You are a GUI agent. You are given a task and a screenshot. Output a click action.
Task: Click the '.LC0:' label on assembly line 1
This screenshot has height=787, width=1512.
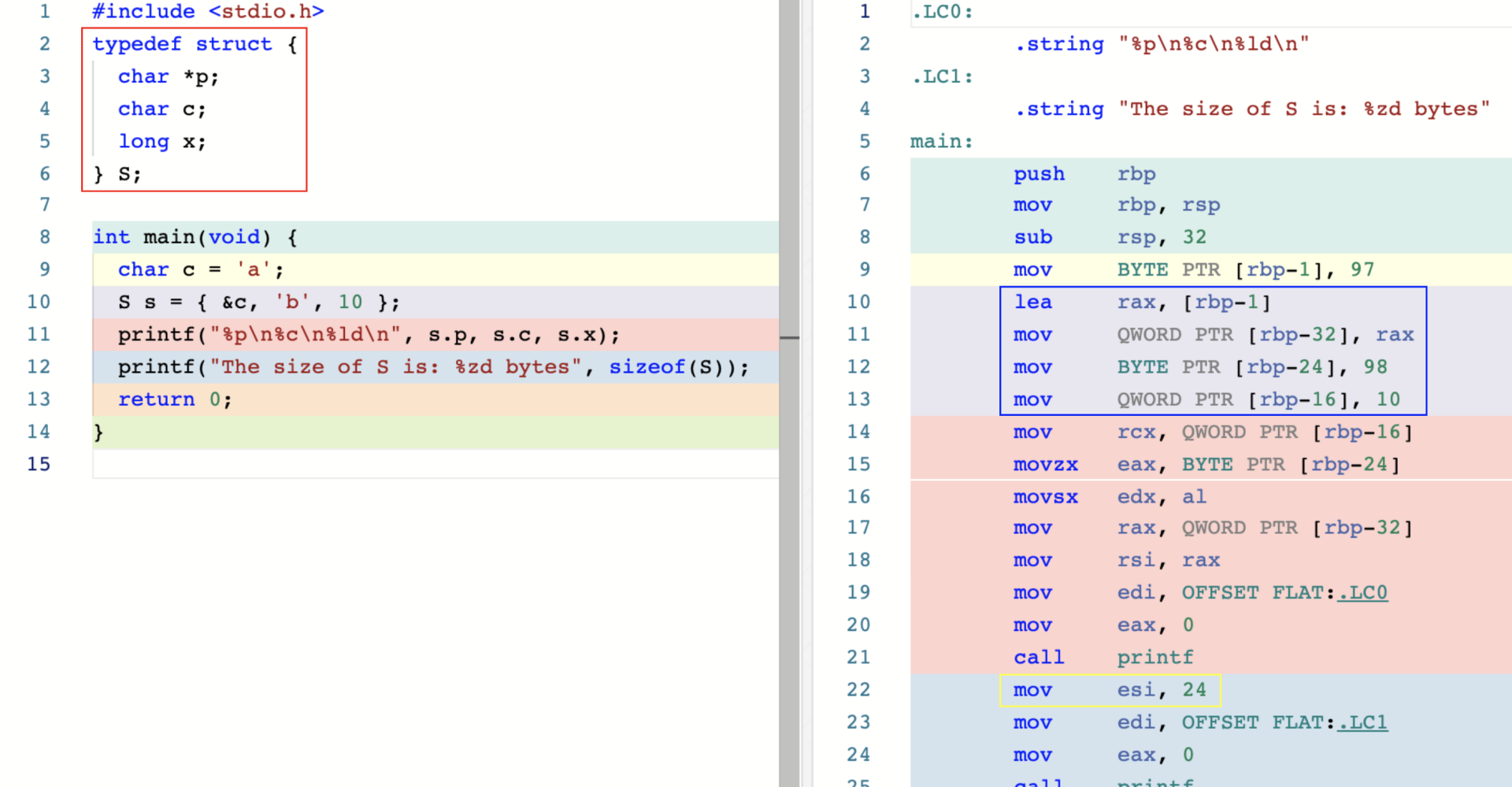click(942, 12)
